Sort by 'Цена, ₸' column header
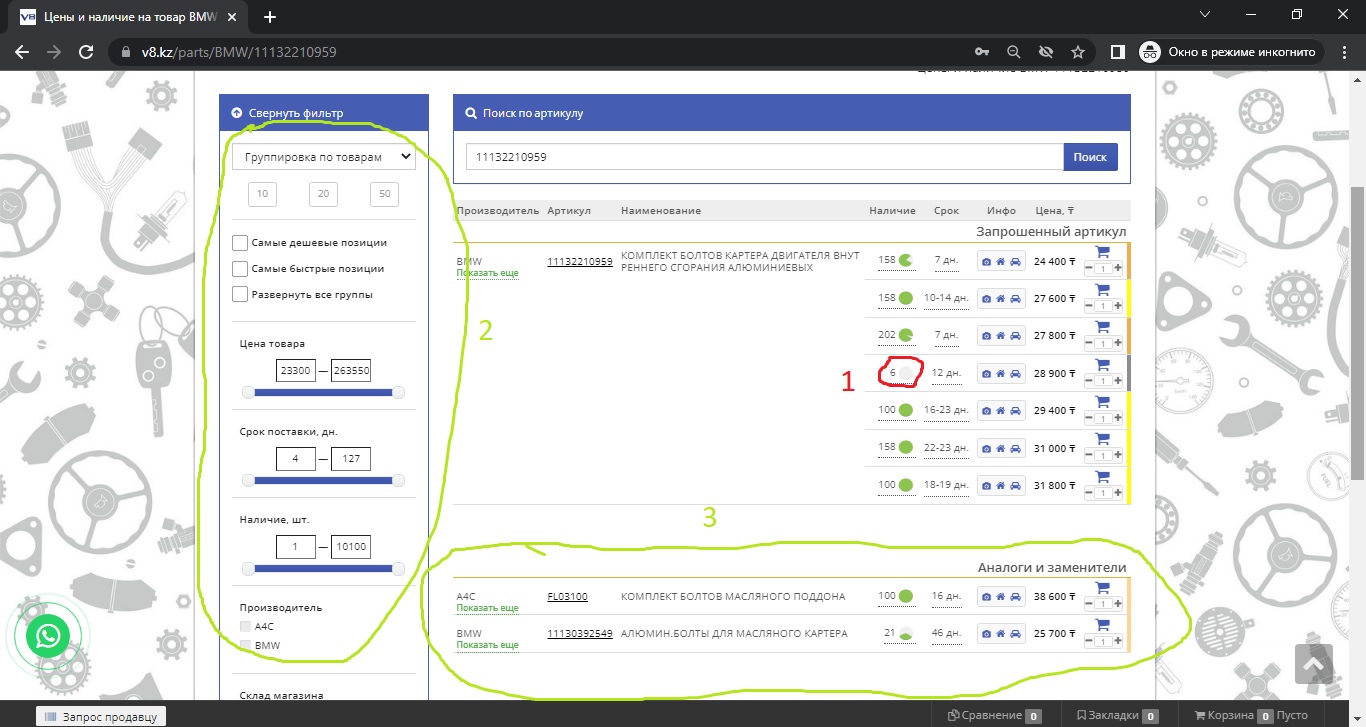 [x=1055, y=211]
